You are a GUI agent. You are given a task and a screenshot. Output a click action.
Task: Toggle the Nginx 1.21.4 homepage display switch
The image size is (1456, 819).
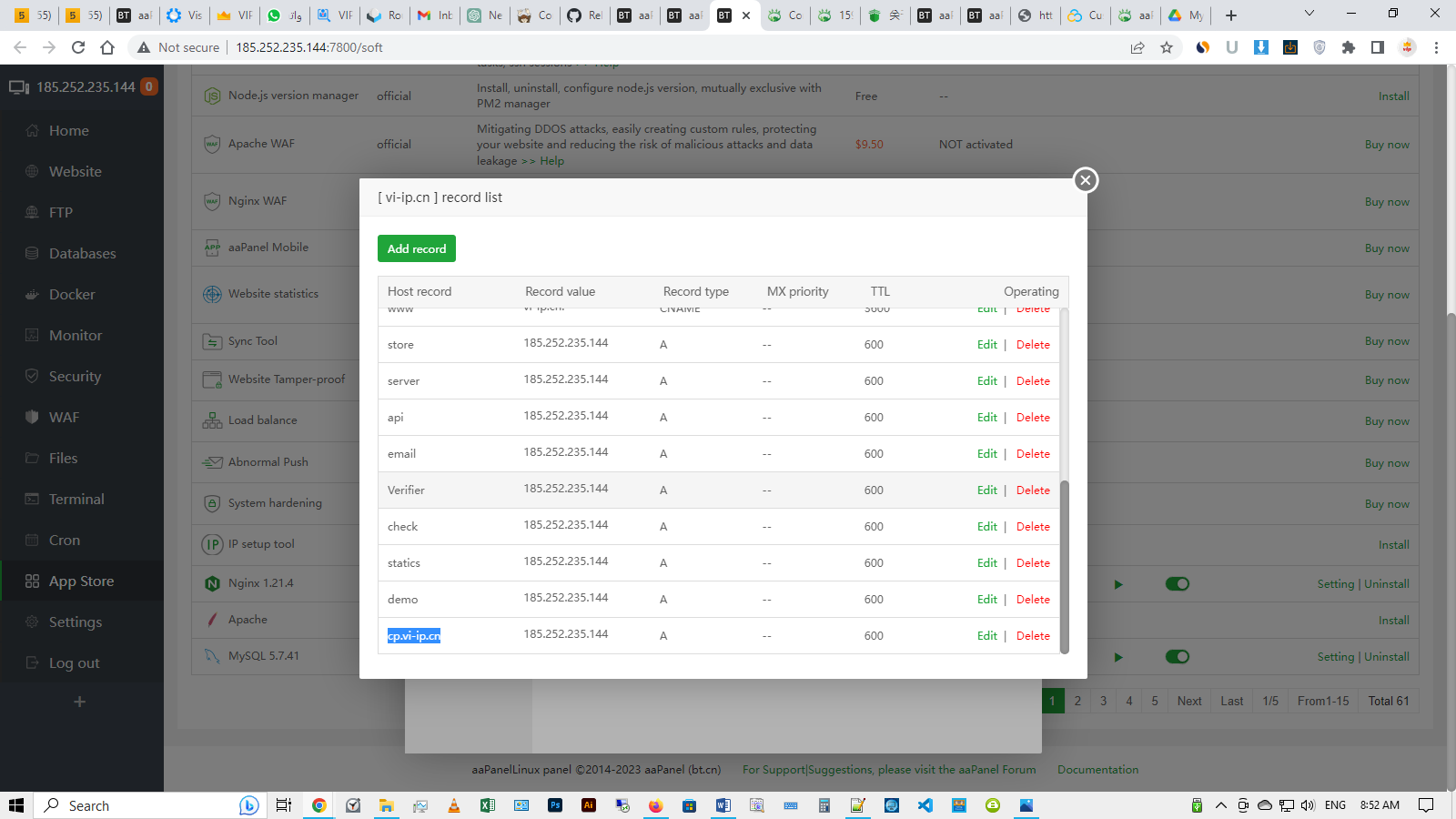[1177, 584]
